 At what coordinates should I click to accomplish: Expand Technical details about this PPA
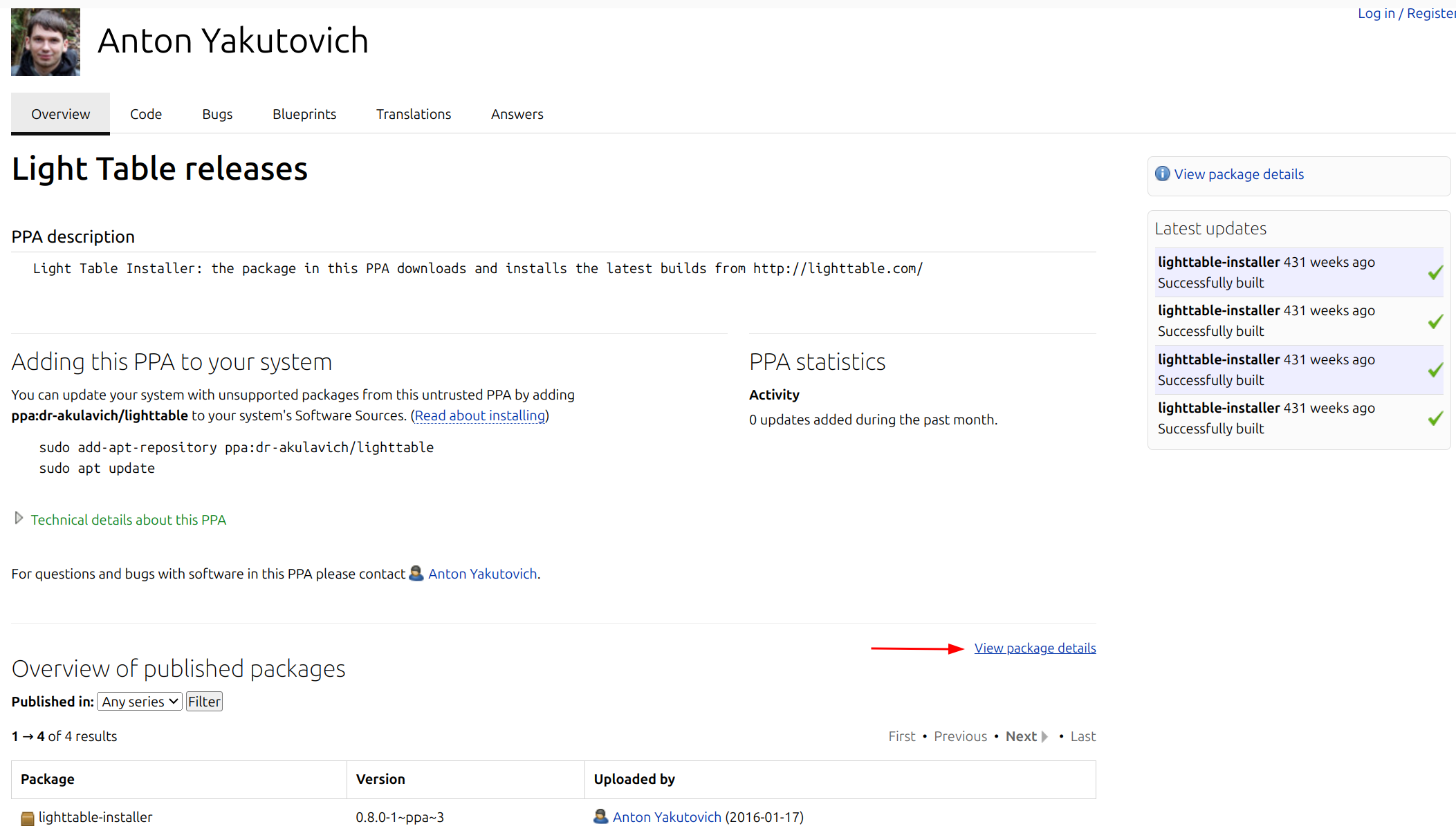(x=19, y=518)
